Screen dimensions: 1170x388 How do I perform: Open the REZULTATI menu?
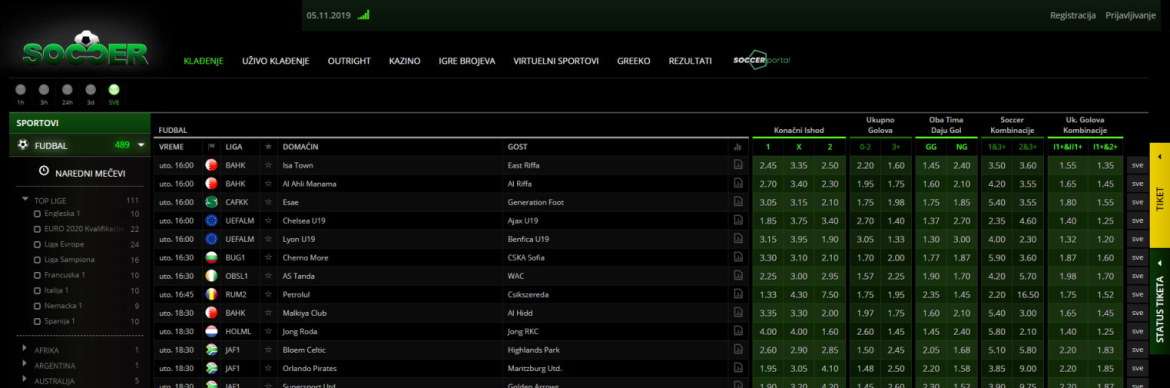pyautogui.click(x=690, y=61)
